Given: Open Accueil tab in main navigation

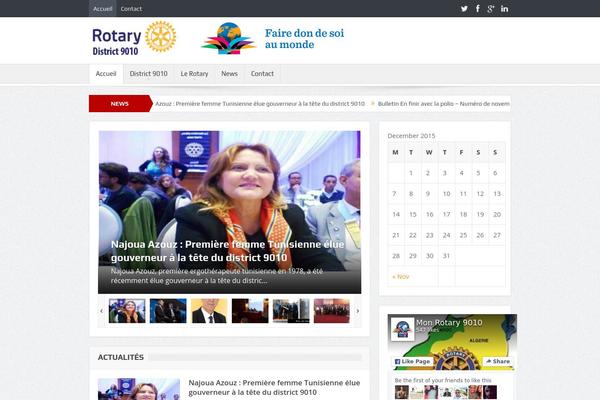Looking at the screenshot, I should click(106, 73).
